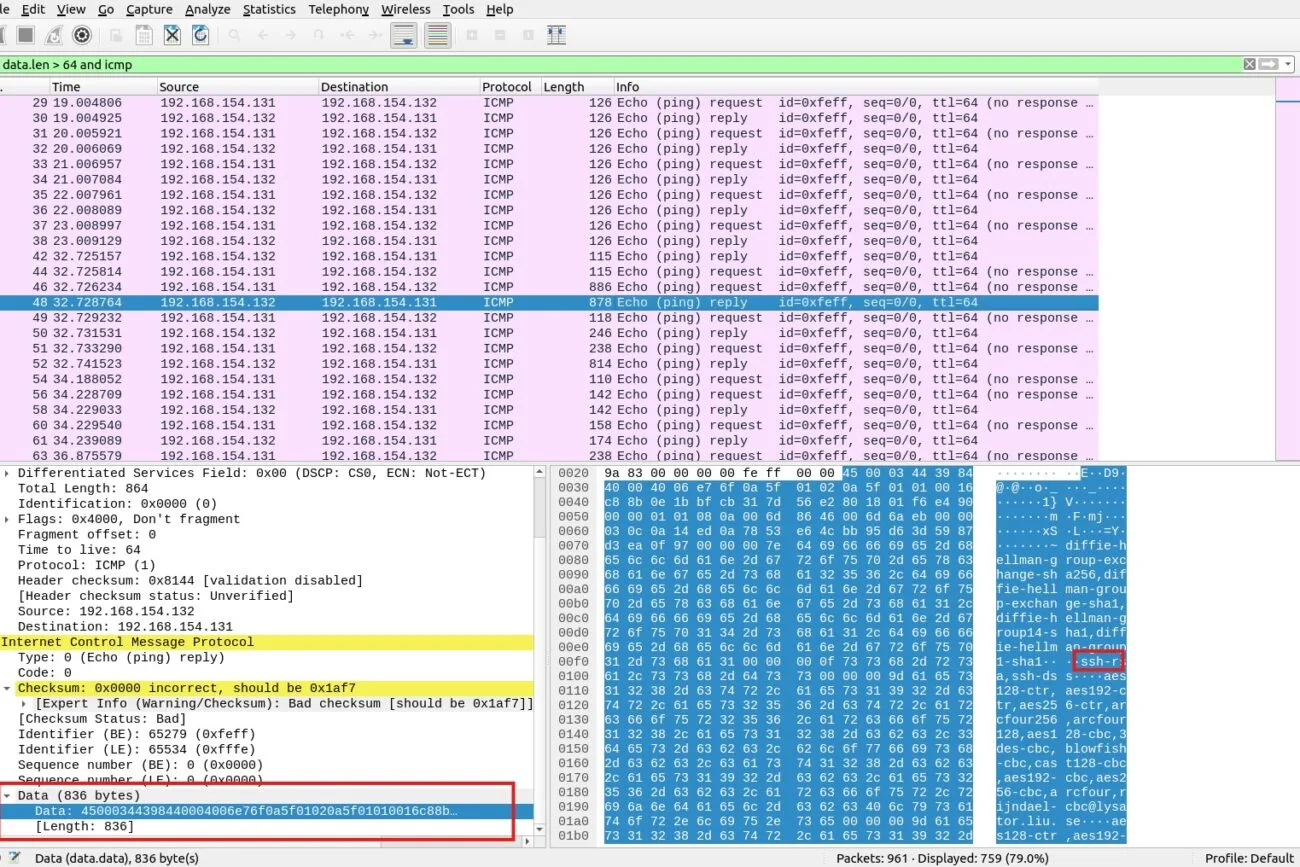The height and width of the screenshot is (867, 1300).
Task: Clear the display filter with X icon
Action: (x=1250, y=64)
